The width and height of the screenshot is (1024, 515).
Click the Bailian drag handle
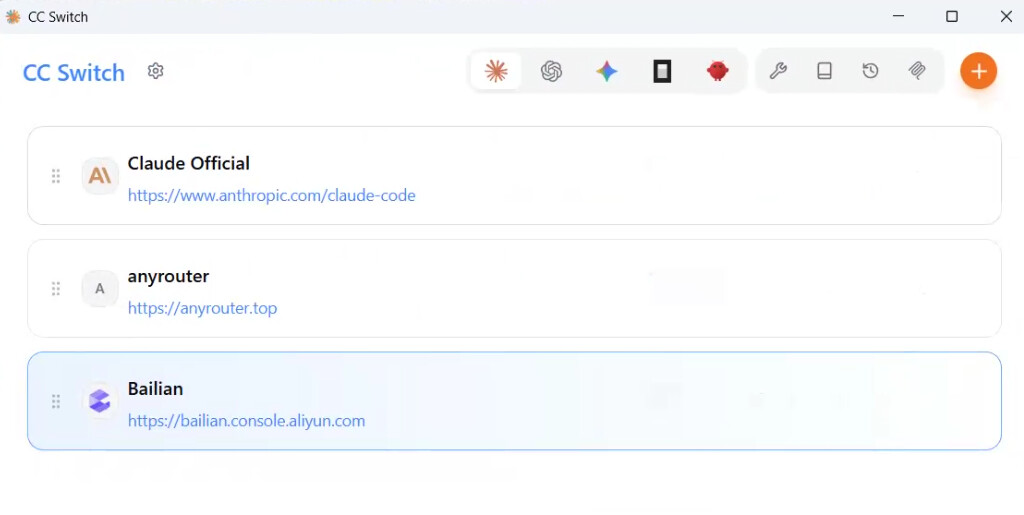click(x=56, y=401)
